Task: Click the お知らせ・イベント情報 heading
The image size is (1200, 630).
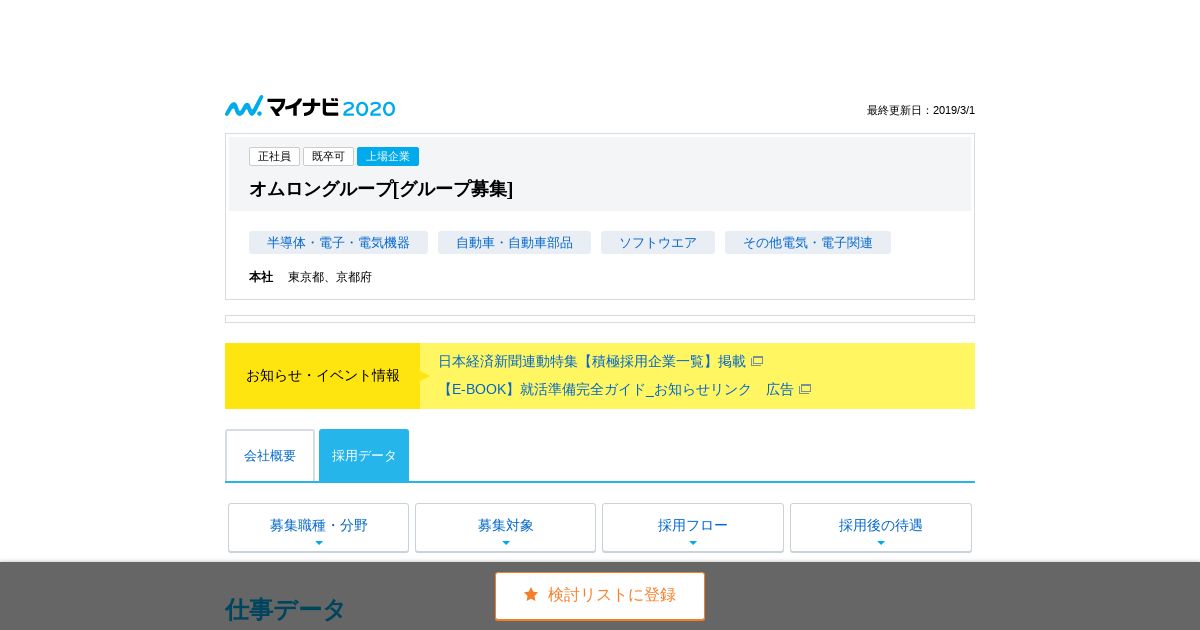Action: [x=322, y=375]
